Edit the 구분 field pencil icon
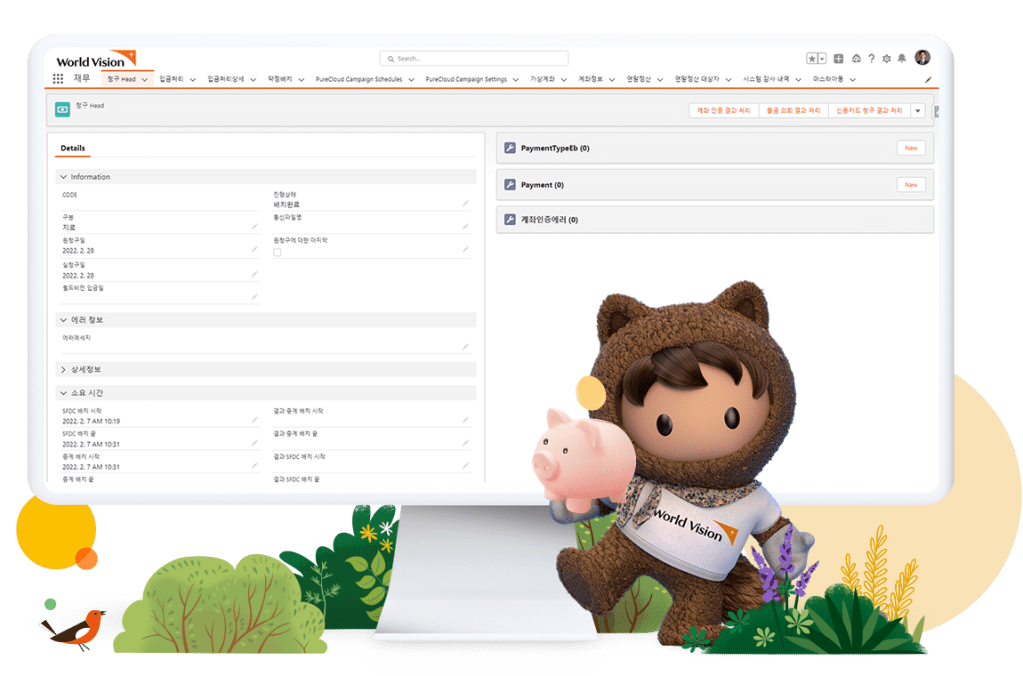This screenshot has height=676, width=1023. [254, 227]
